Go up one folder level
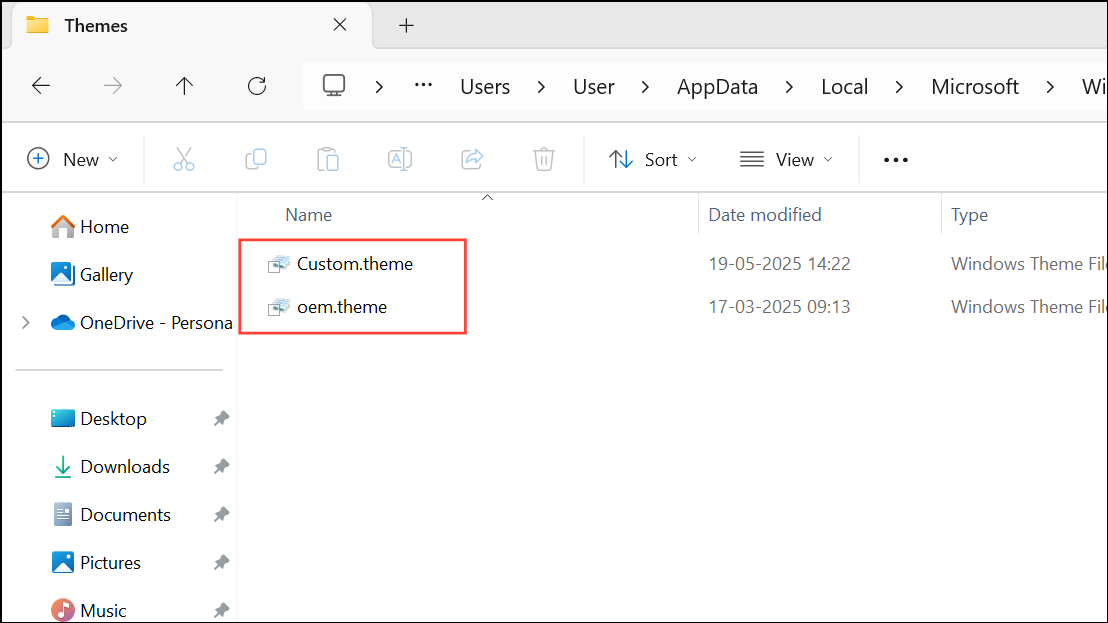 pos(184,86)
